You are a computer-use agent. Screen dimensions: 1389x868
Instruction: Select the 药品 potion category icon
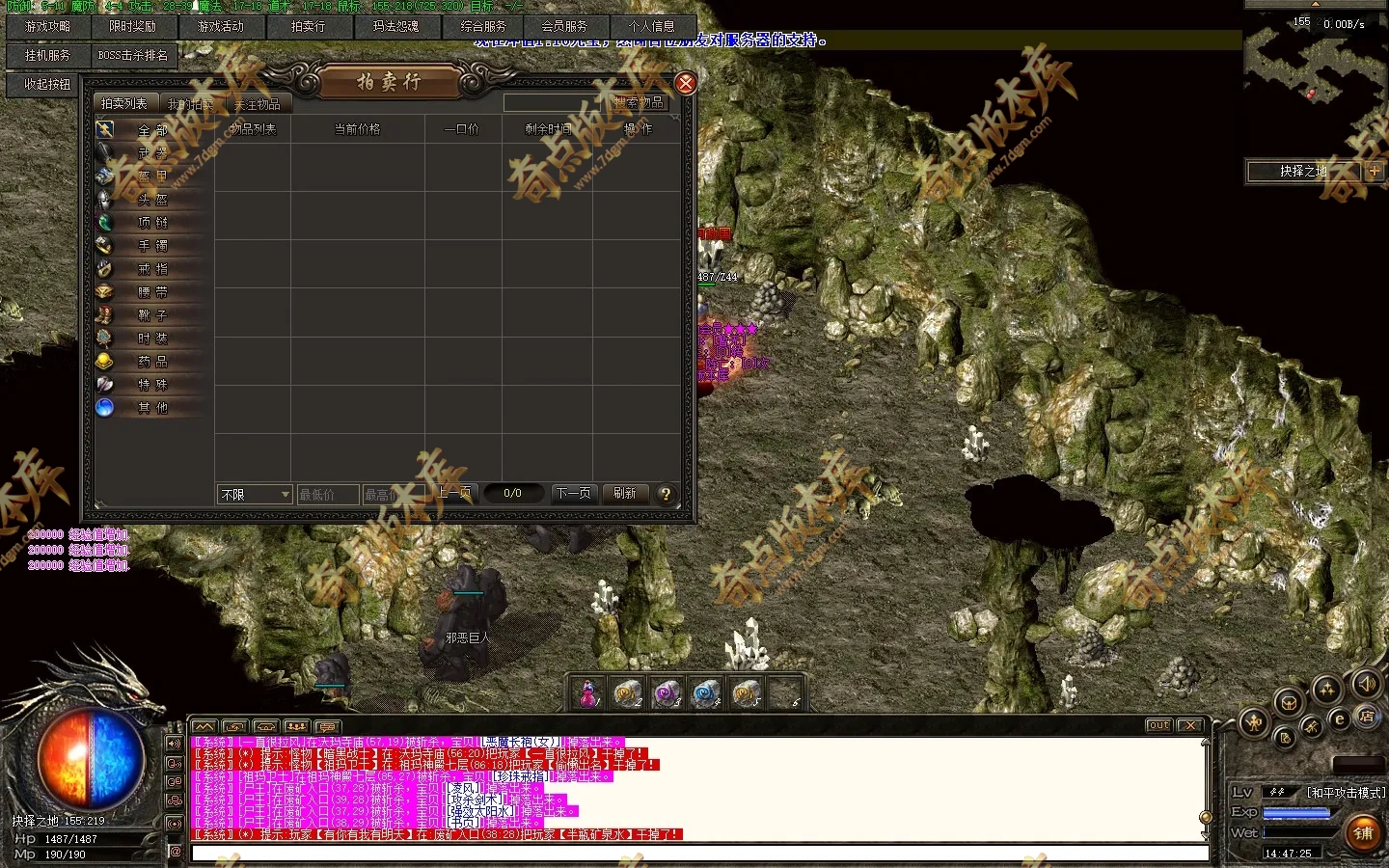(105, 361)
